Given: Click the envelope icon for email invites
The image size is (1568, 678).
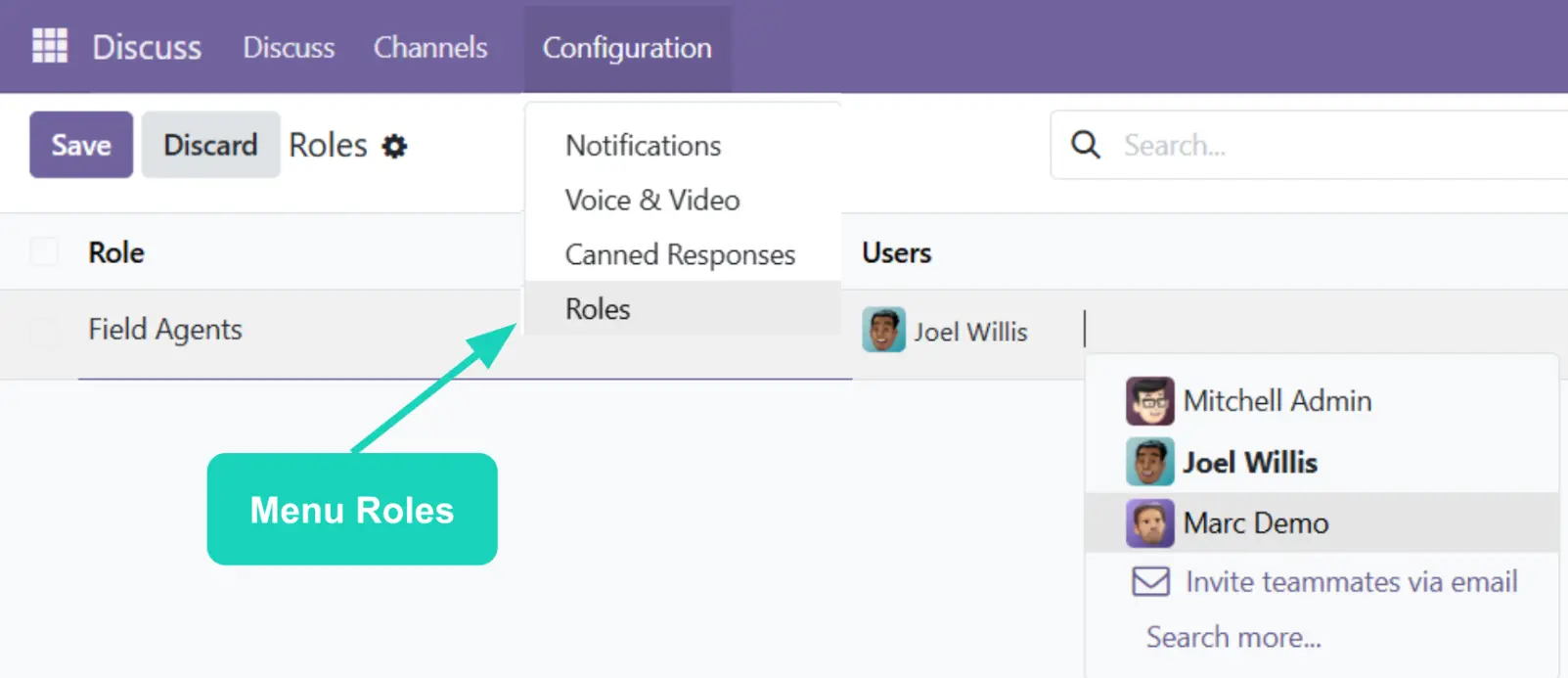Looking at the screenshot, I should 1150,582.
